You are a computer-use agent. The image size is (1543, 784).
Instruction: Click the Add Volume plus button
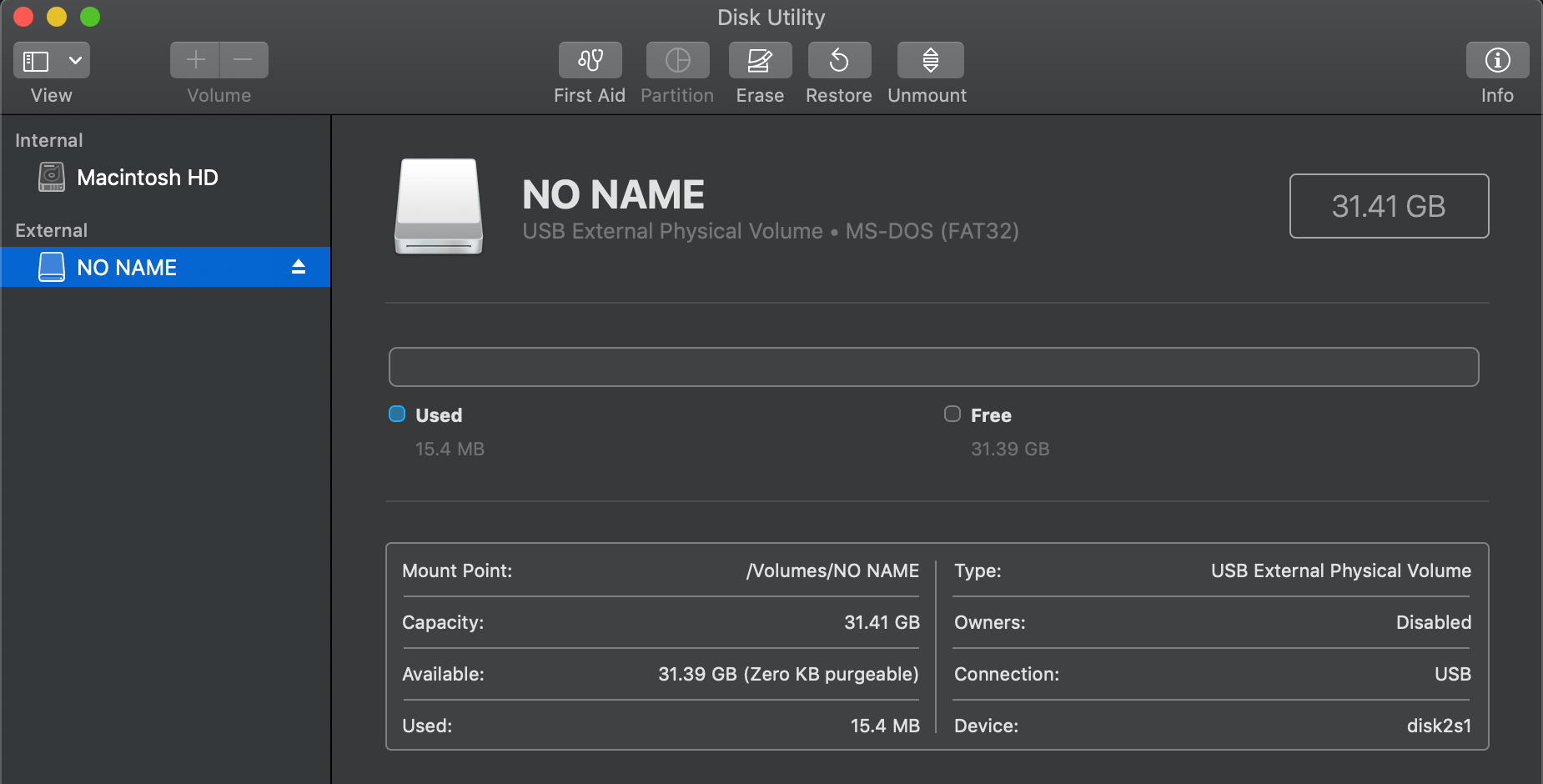point(194,59)
